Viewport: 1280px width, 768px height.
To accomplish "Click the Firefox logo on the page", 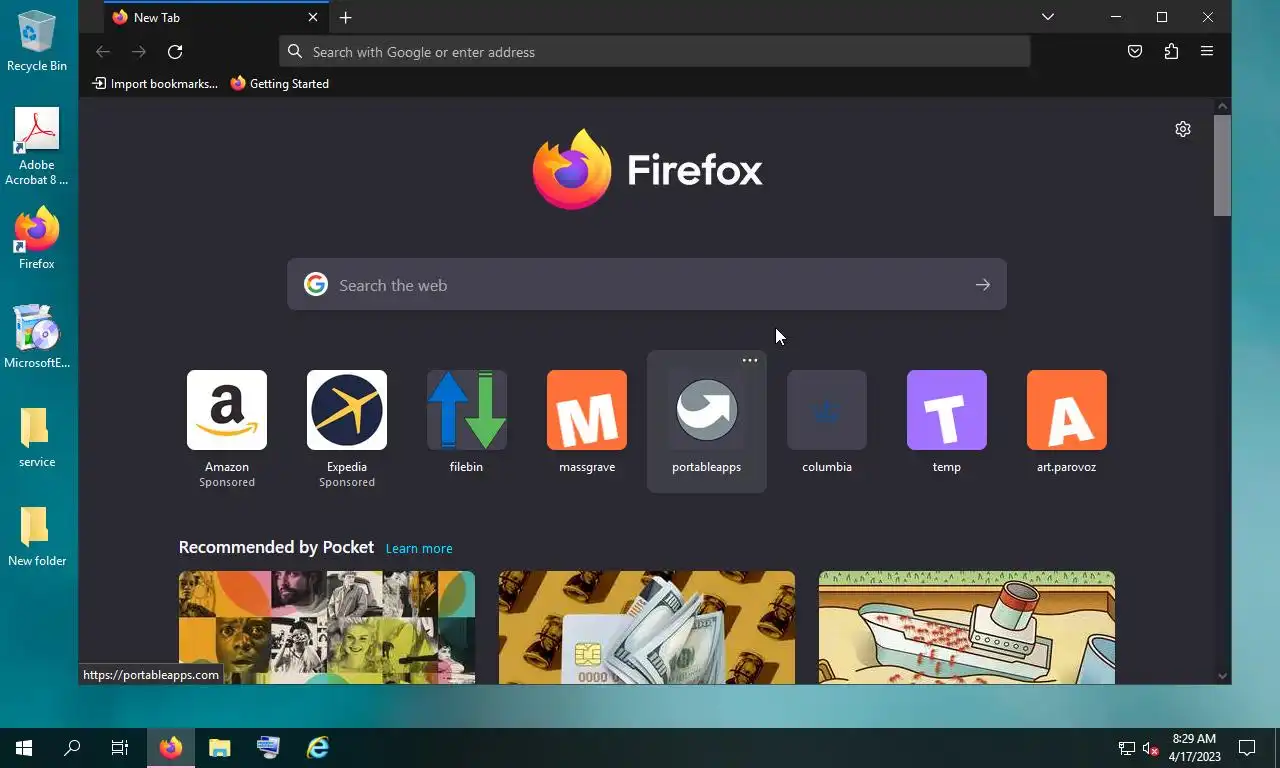I will pyautogui.click(x=647, y=170).
